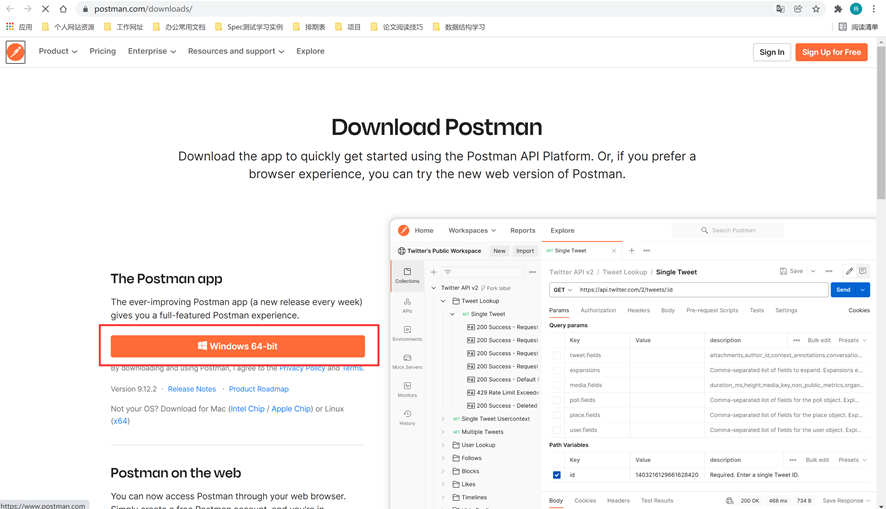The height and width of the screenshot is (509, 886).
Task: Open the 项目 bookmark folder
Action: coord(348,27)
